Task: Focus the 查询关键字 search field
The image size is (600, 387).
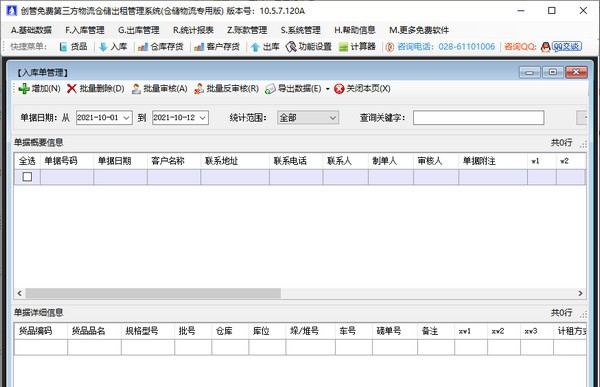Action: (x=478, y=118)
